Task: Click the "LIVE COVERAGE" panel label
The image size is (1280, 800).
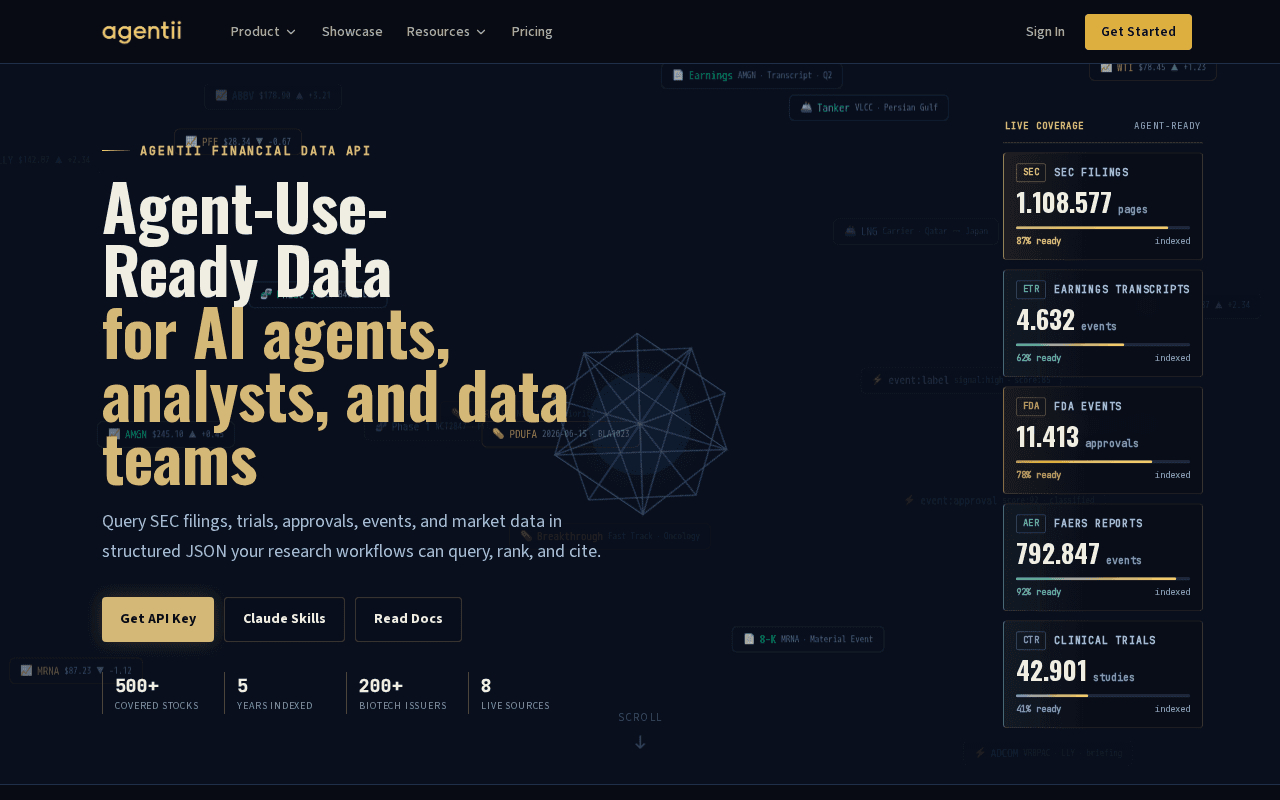Action: [1044, 126]
